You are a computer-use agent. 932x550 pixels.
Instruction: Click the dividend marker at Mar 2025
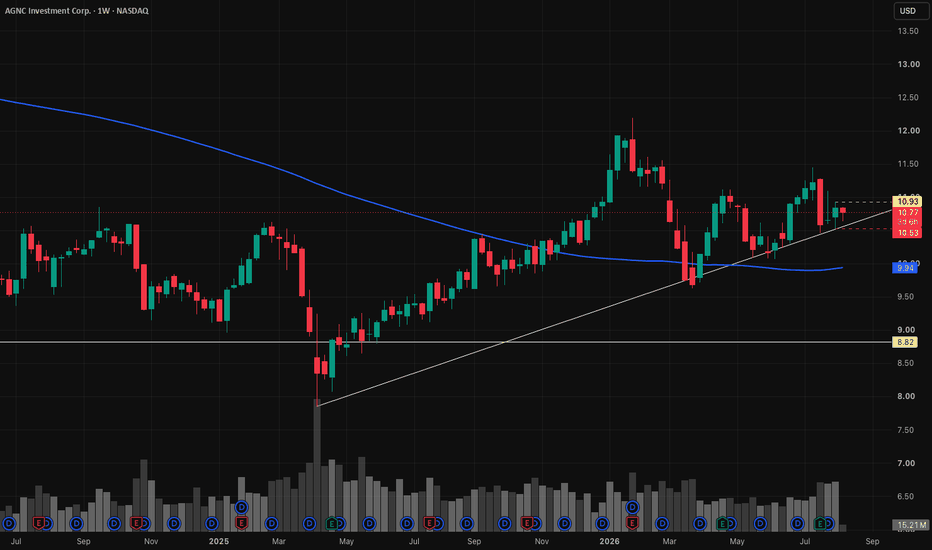point(272,524)
